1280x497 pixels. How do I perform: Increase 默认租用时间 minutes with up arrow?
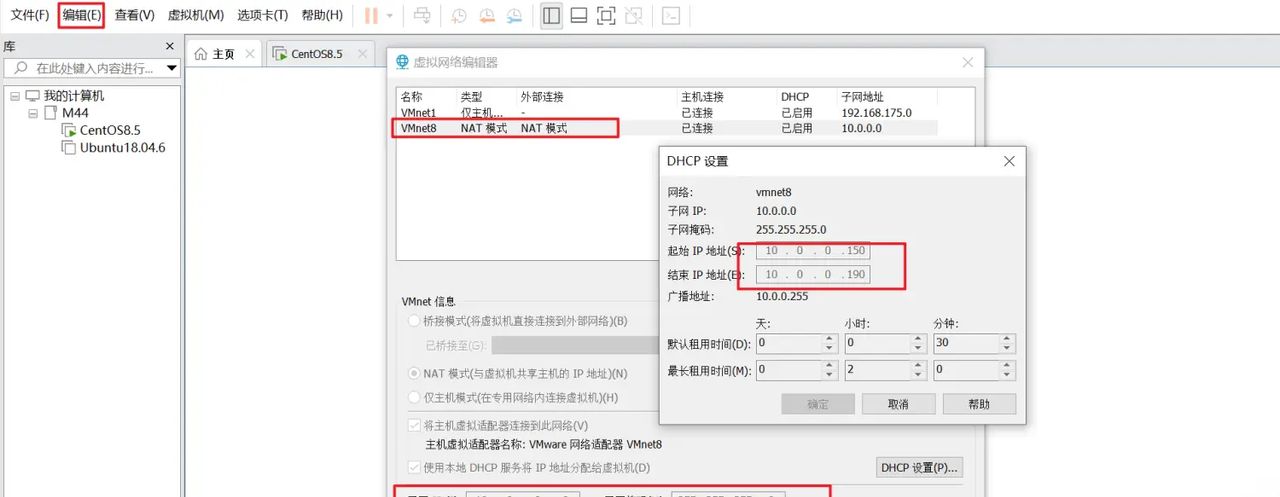(x=1009, y=338)
